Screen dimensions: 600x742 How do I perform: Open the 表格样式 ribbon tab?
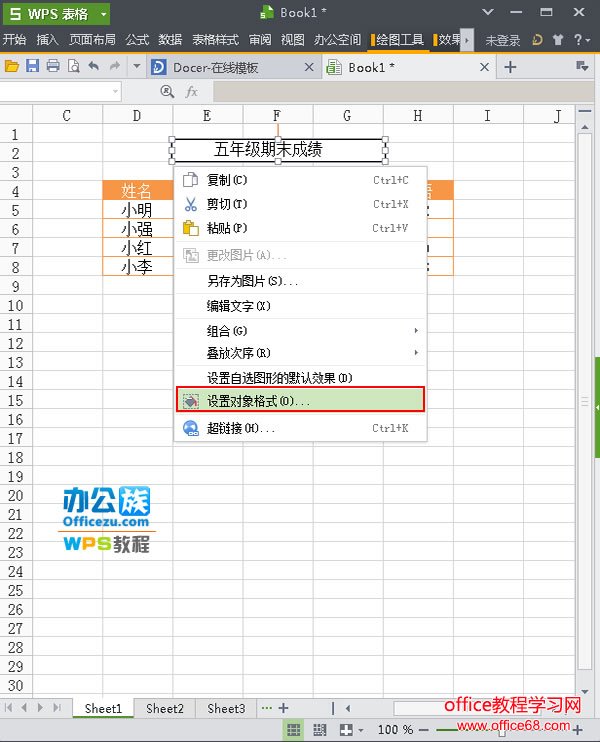click(x=215, y=40)
